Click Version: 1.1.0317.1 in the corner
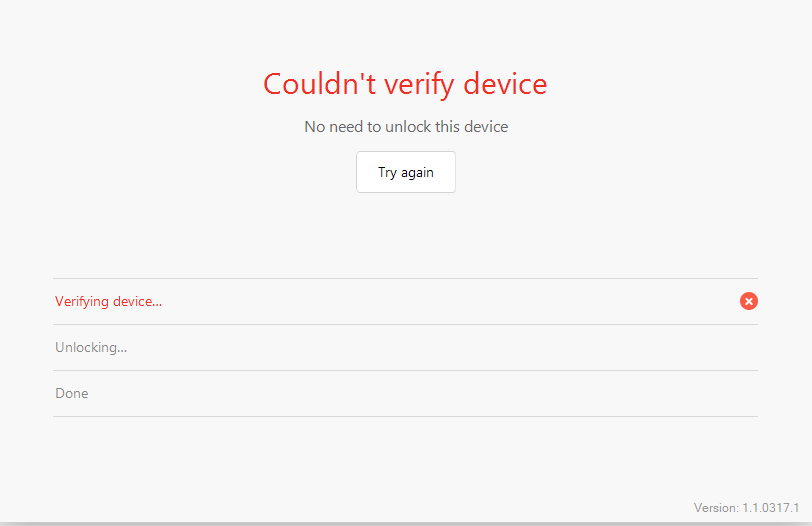812x526 pixels. click(x=746, y=508)
